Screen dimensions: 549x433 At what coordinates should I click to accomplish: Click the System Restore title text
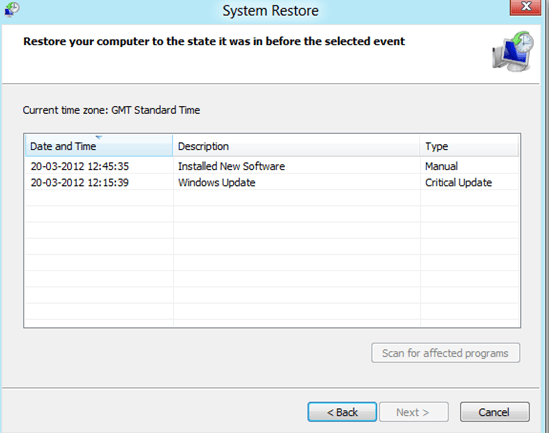270,11
